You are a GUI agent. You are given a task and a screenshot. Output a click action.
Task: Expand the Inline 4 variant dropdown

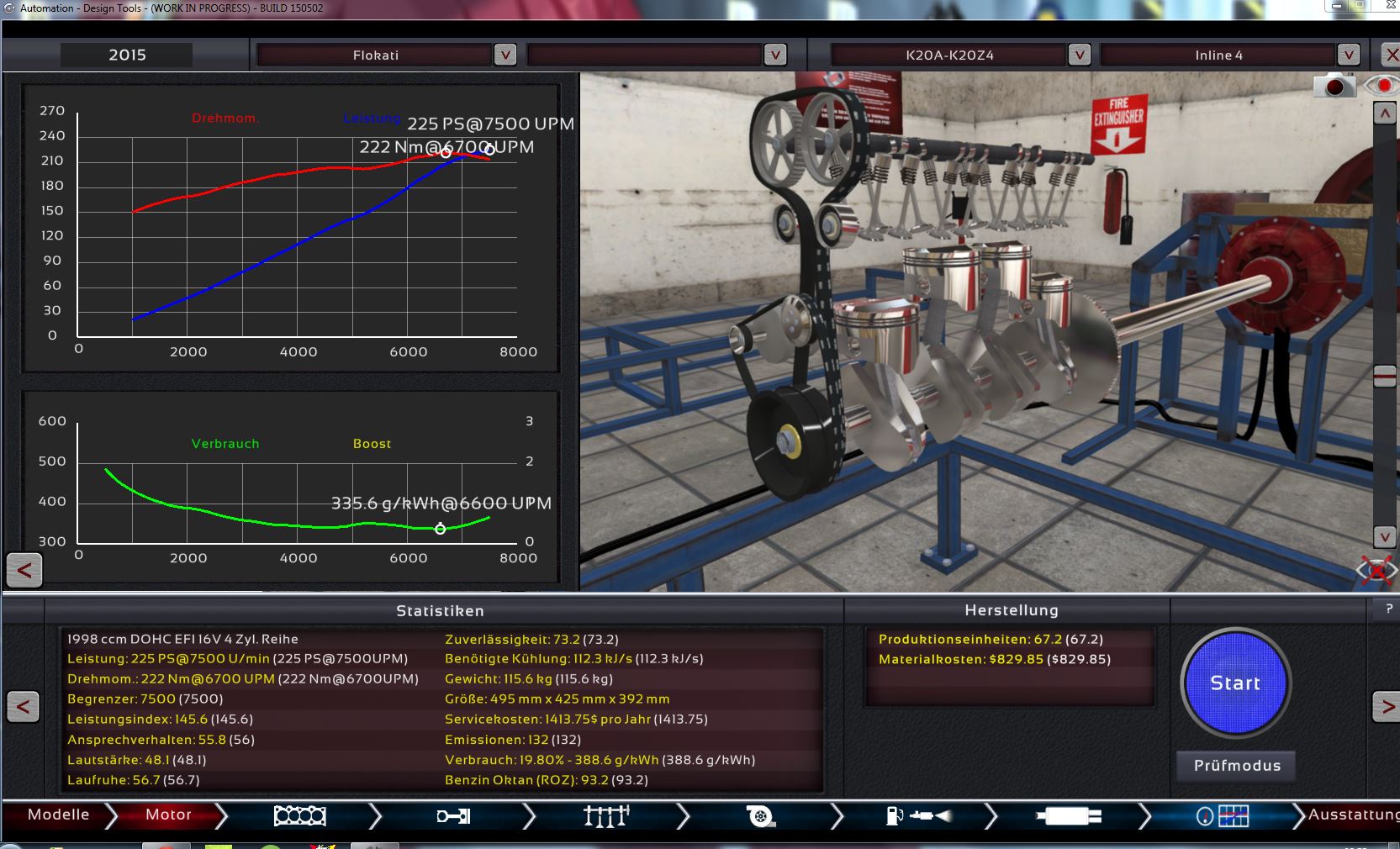click(x=1348, y=55)
